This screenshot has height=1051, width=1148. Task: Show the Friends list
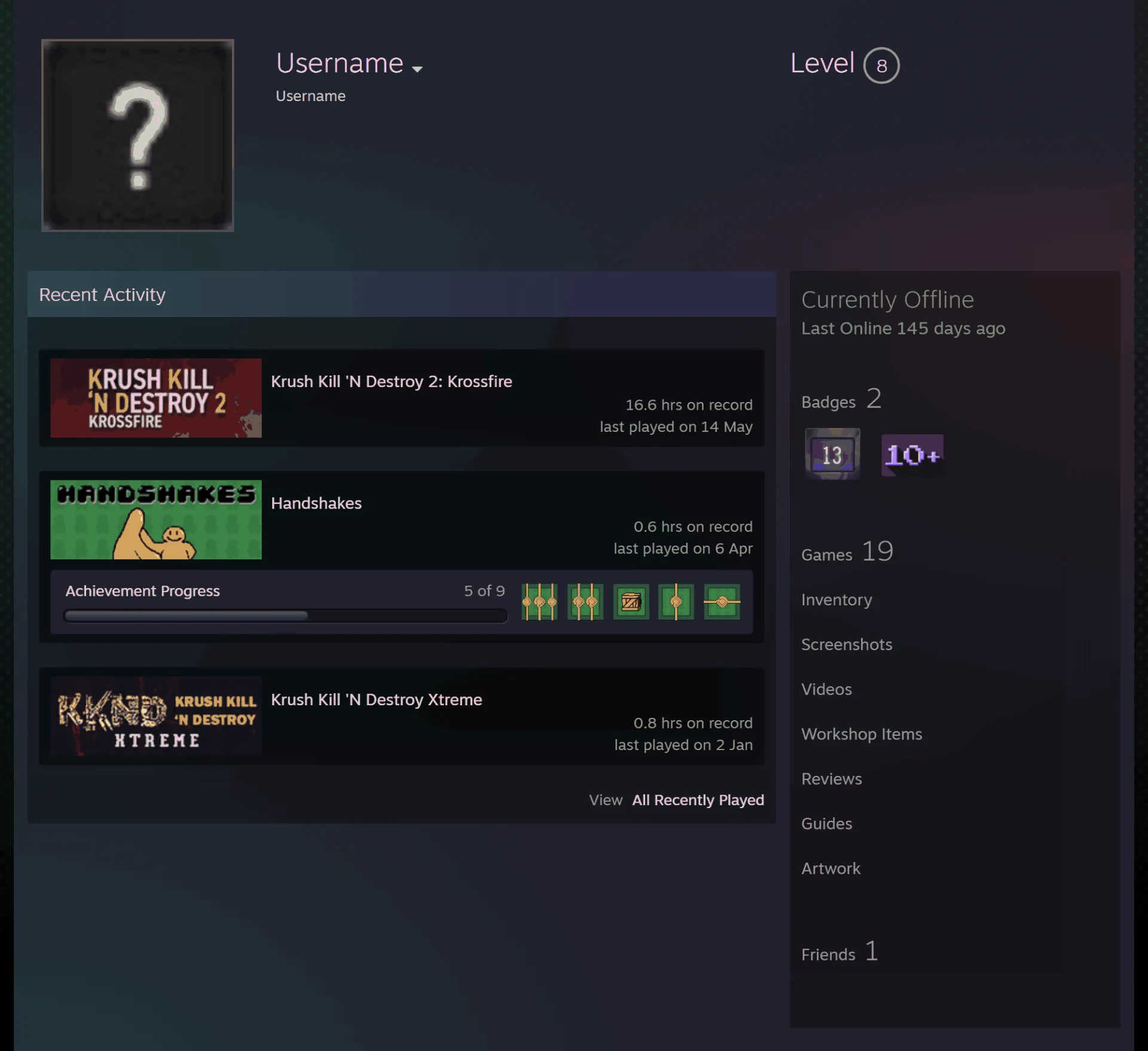pyautogui.click(x=839, y=952)
